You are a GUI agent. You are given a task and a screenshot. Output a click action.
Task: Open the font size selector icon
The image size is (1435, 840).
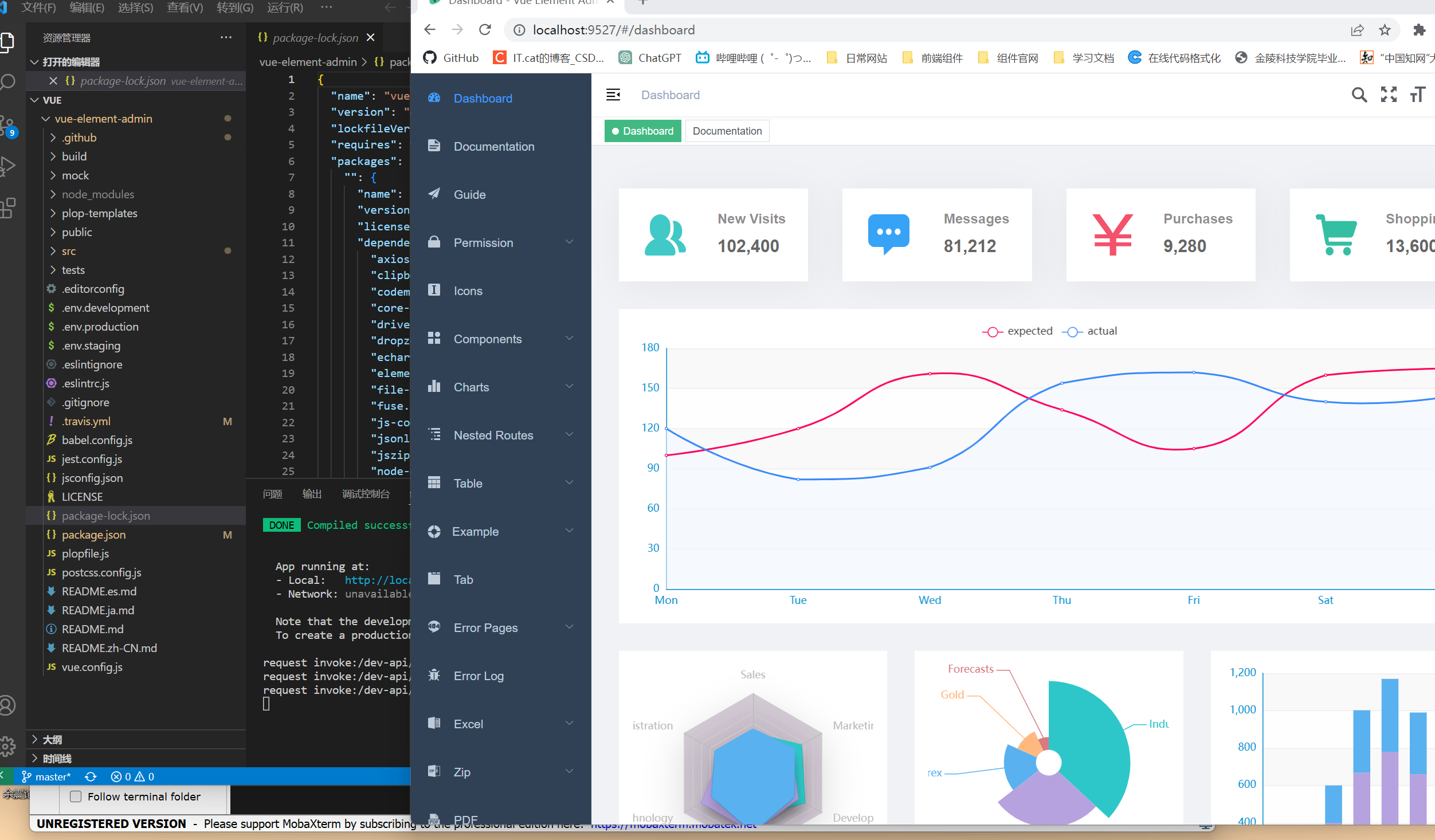[x=1418, y=95]
